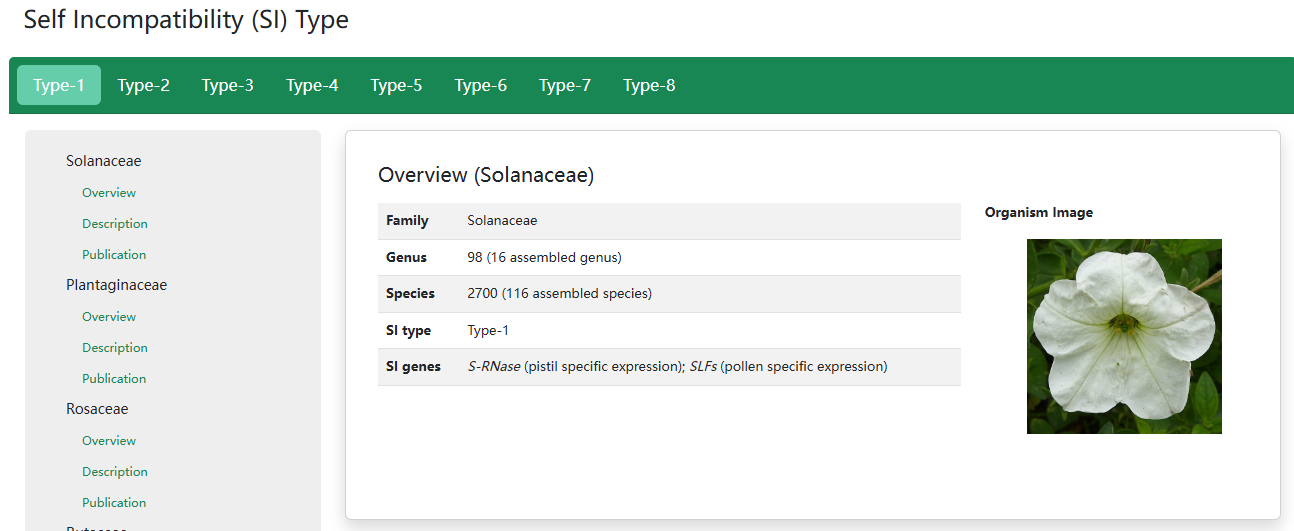Click the Type-5 tab

click(396, 86)
